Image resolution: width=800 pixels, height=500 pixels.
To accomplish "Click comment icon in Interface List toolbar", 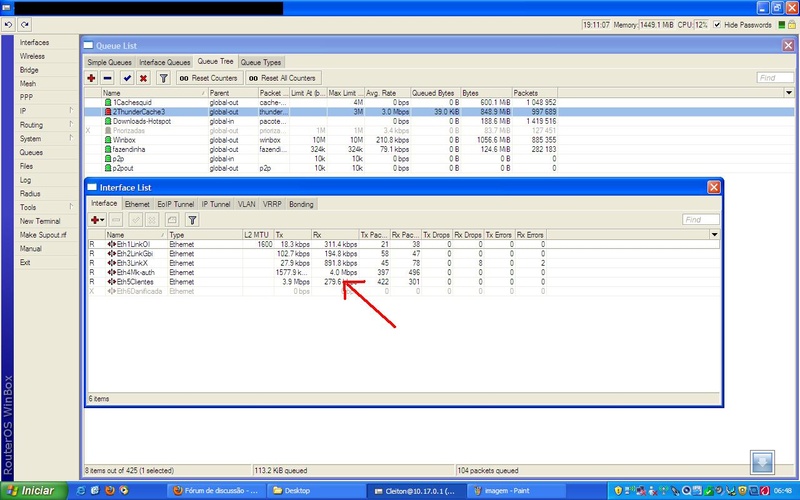I will tap(171, 219).
